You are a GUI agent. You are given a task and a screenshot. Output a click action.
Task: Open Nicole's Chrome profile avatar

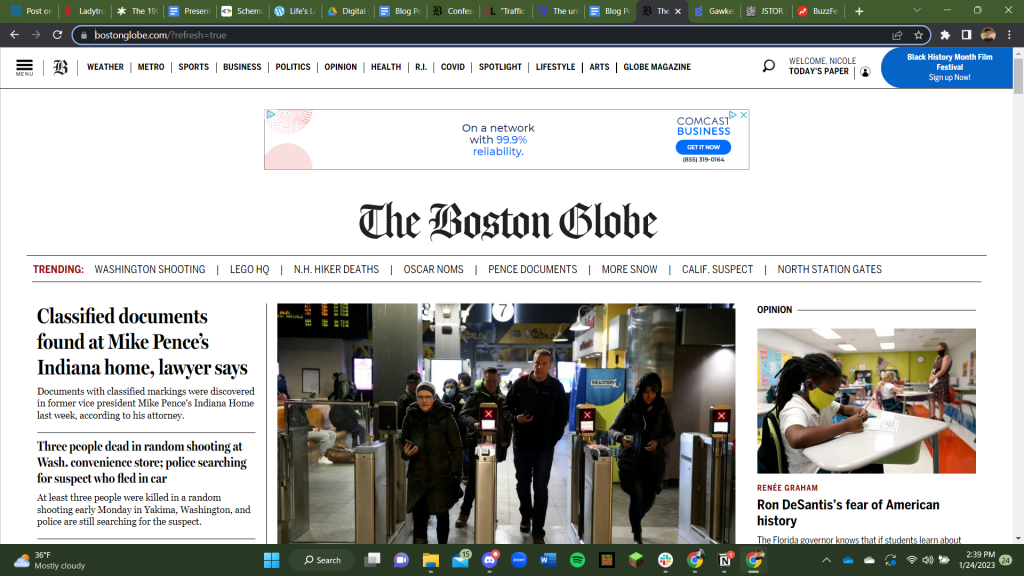pyautogui.click(x=987, y=33)
